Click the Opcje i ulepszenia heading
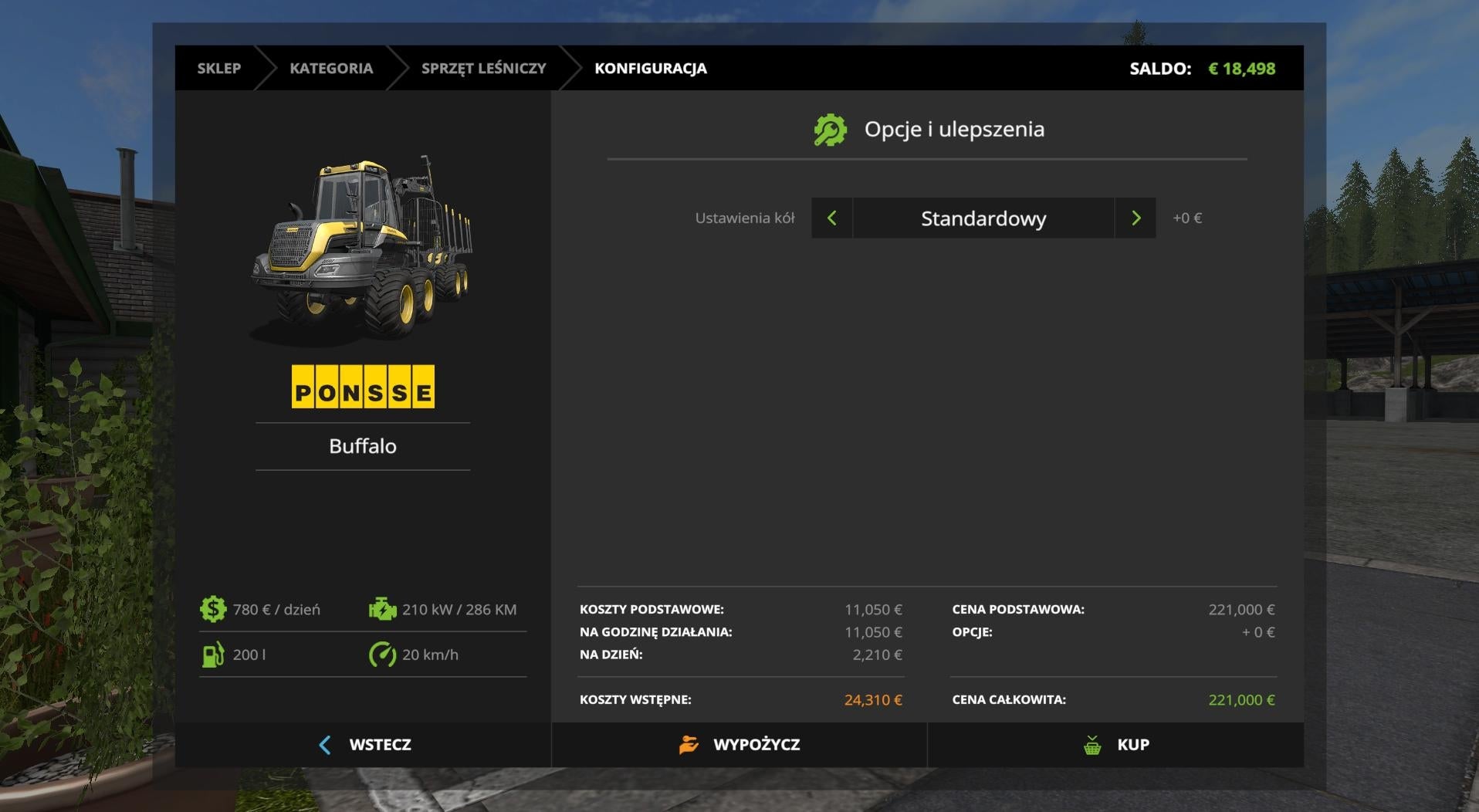1479x812 pixels. point(954,129)
